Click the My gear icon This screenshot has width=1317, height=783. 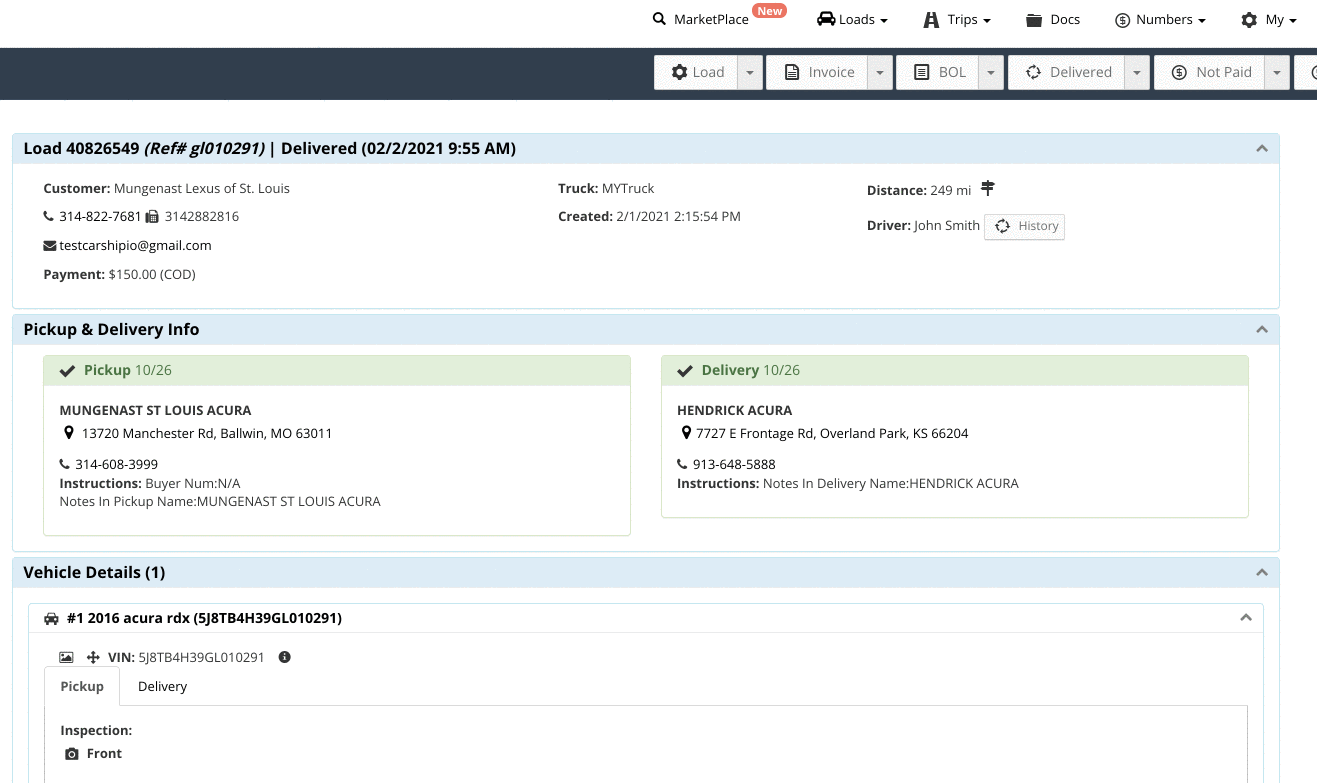coord(1249,20)
